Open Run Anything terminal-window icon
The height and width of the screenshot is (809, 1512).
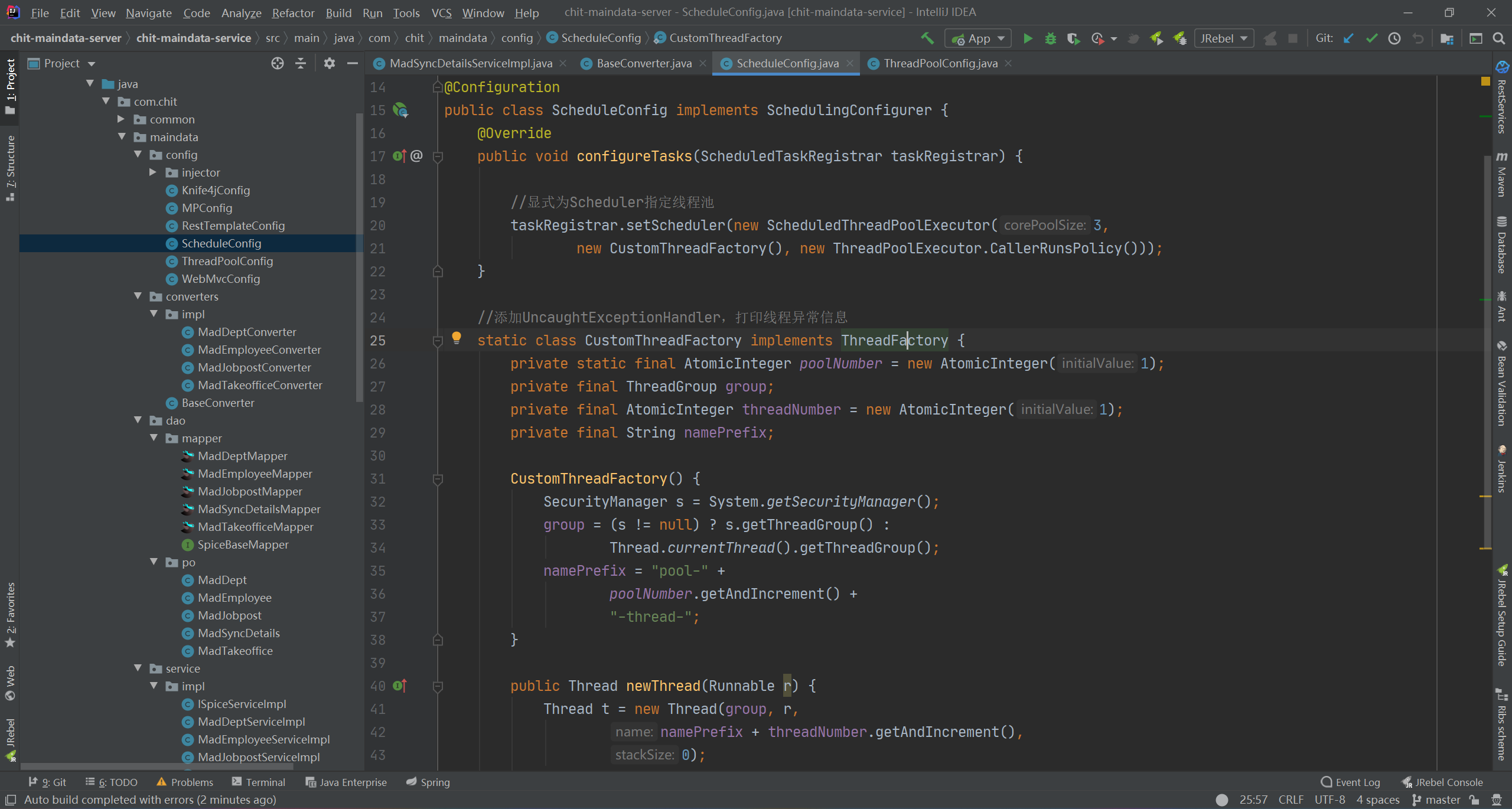click(x=1476, y=38)
